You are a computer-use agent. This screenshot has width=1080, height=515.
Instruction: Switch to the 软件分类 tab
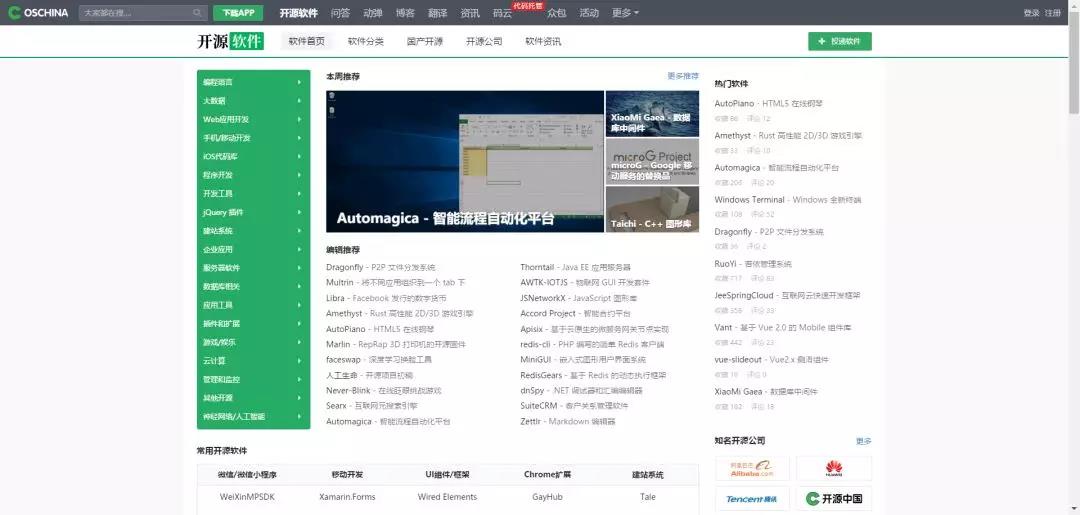pyautogui.click(x=366, y=41)
